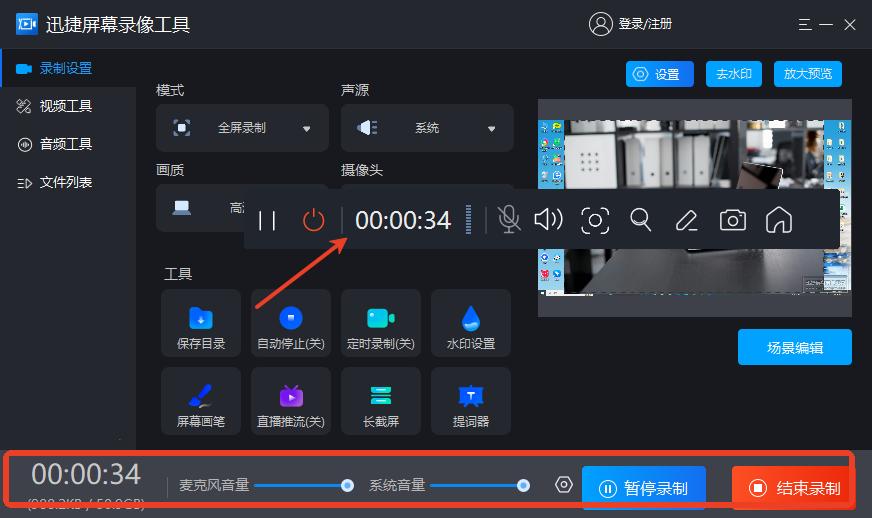Toggle the 定时录制(关) tool
Screen dimensions: 872x518
coord(381,323)
